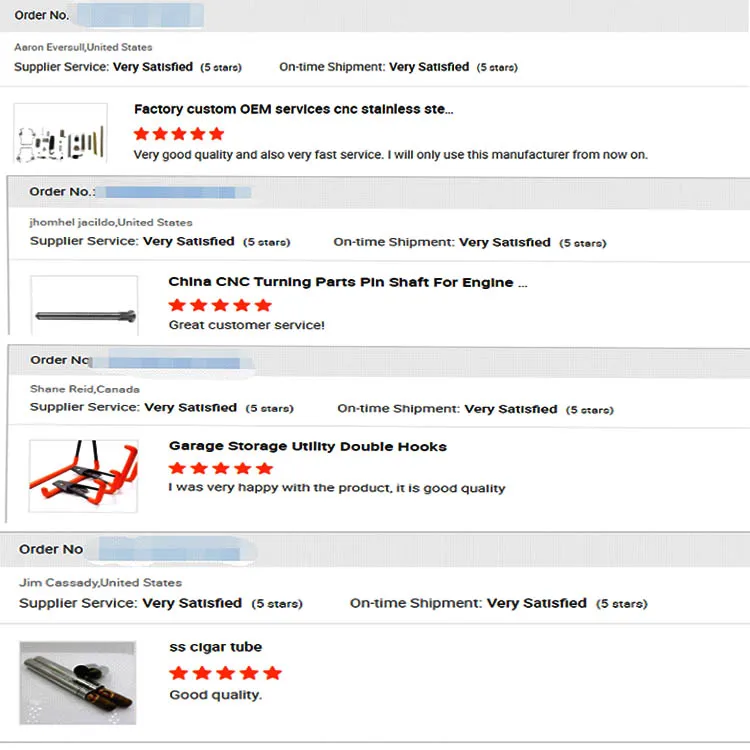This screenshot has height=750, width=750.
Task: Open 'Garage Storage Utility Double Hooks' title
Action: [307, 446]
